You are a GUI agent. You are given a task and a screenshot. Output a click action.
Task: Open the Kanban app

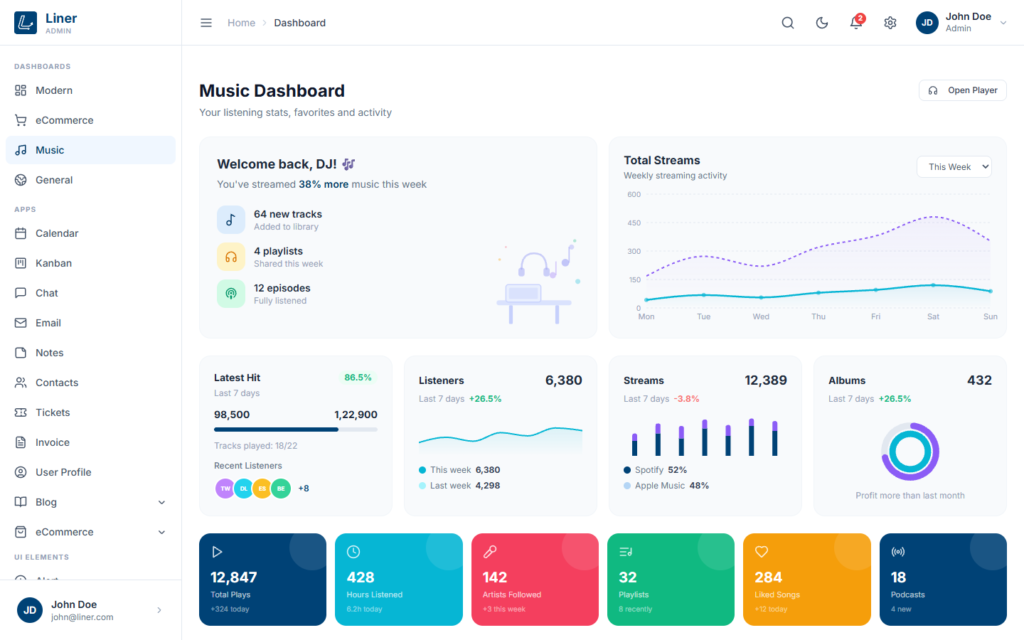91,263
